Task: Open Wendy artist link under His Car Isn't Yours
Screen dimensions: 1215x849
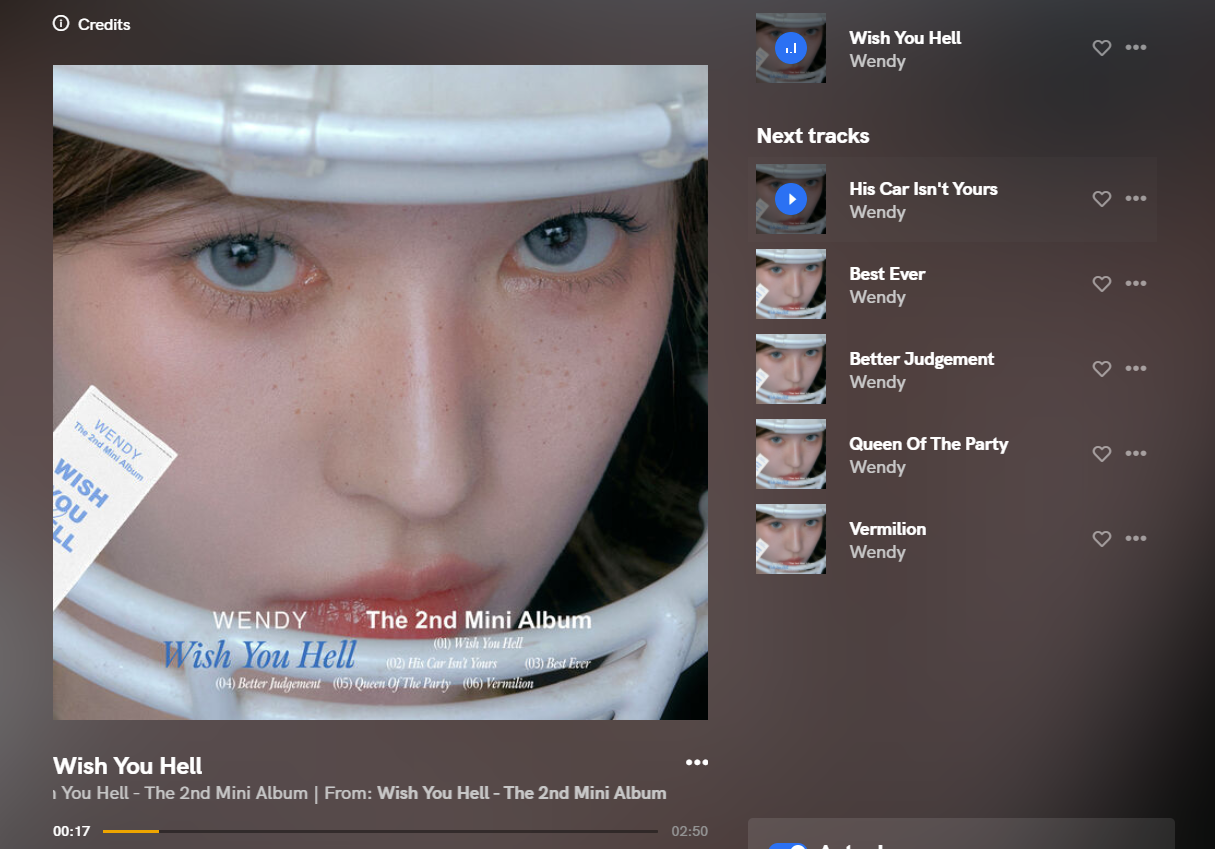Action: coord(877,212)
